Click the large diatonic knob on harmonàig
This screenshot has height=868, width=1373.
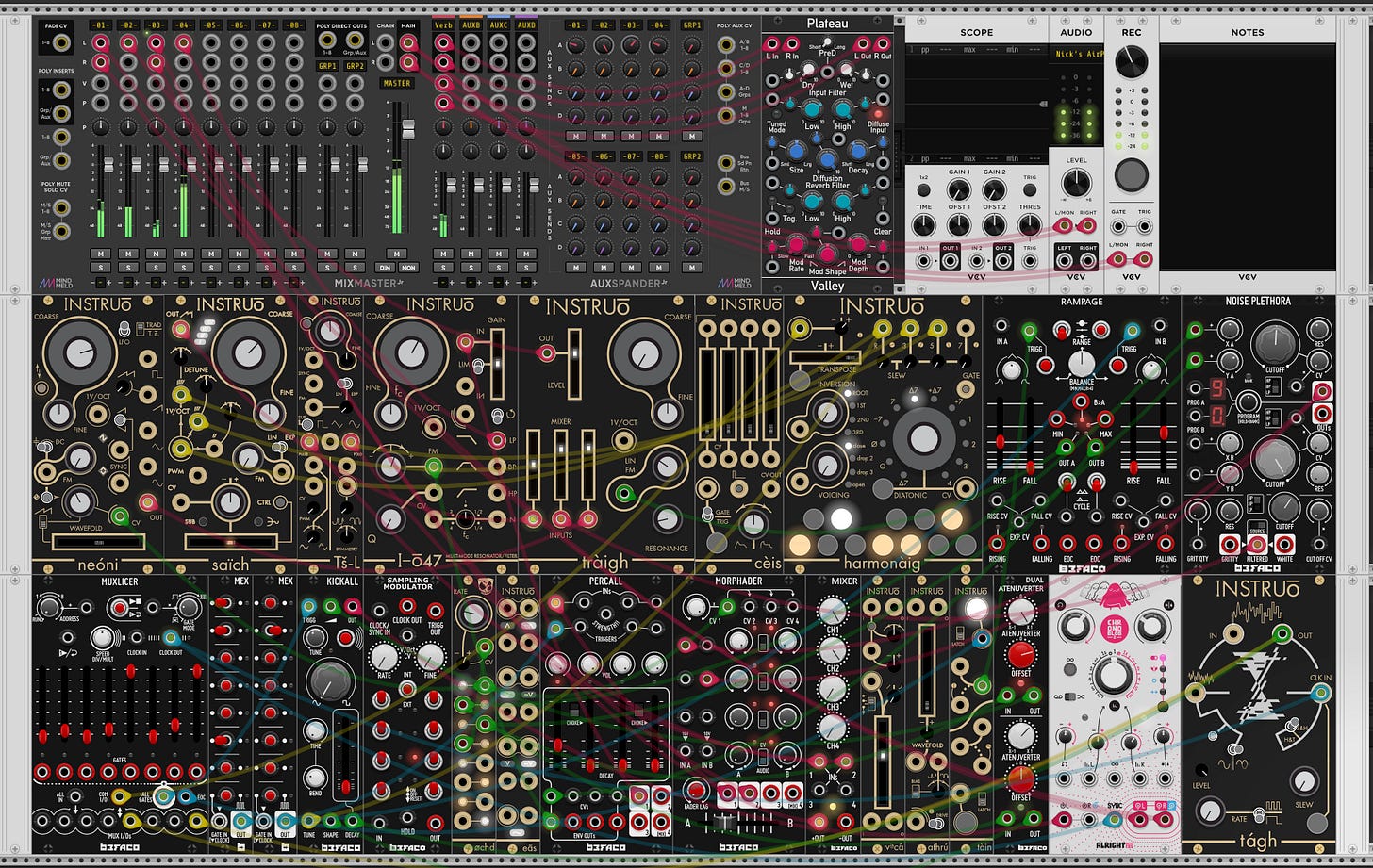click(x=923, y=439)
